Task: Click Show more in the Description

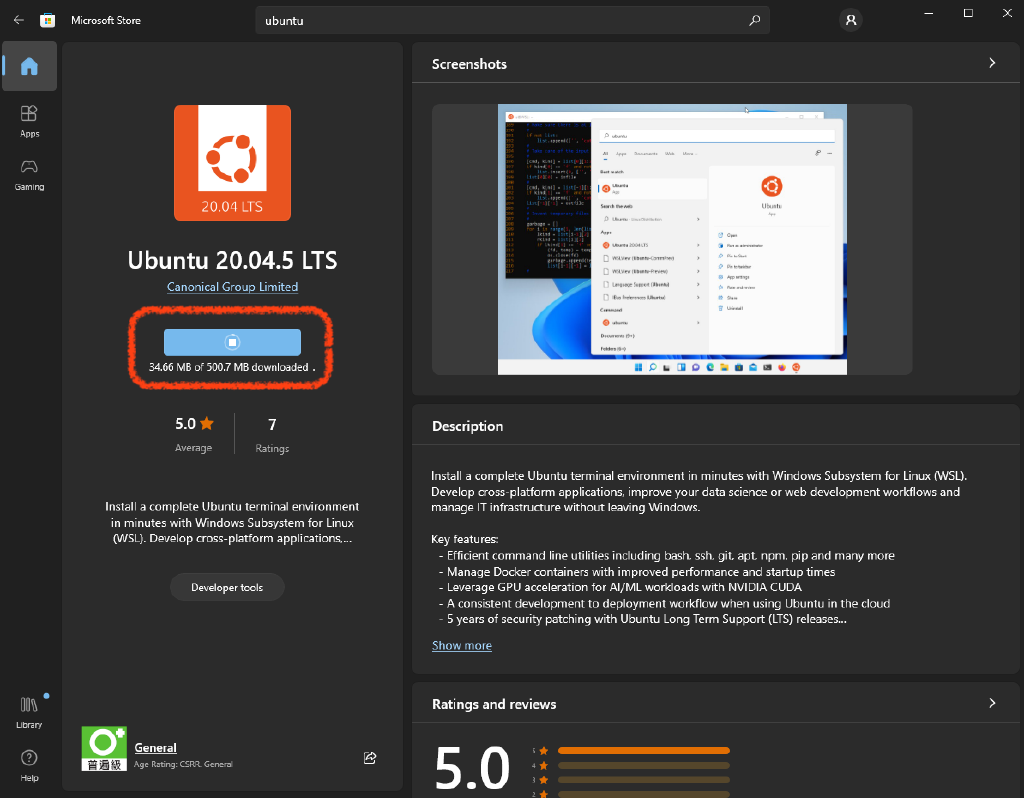Action: click(x=461, y=645)
